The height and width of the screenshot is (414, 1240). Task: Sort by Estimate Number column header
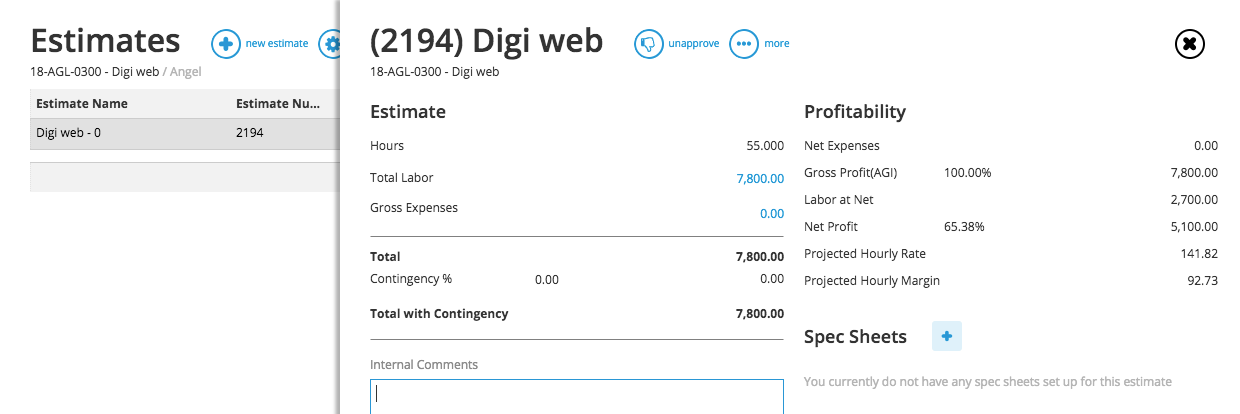tap(278, 104)
